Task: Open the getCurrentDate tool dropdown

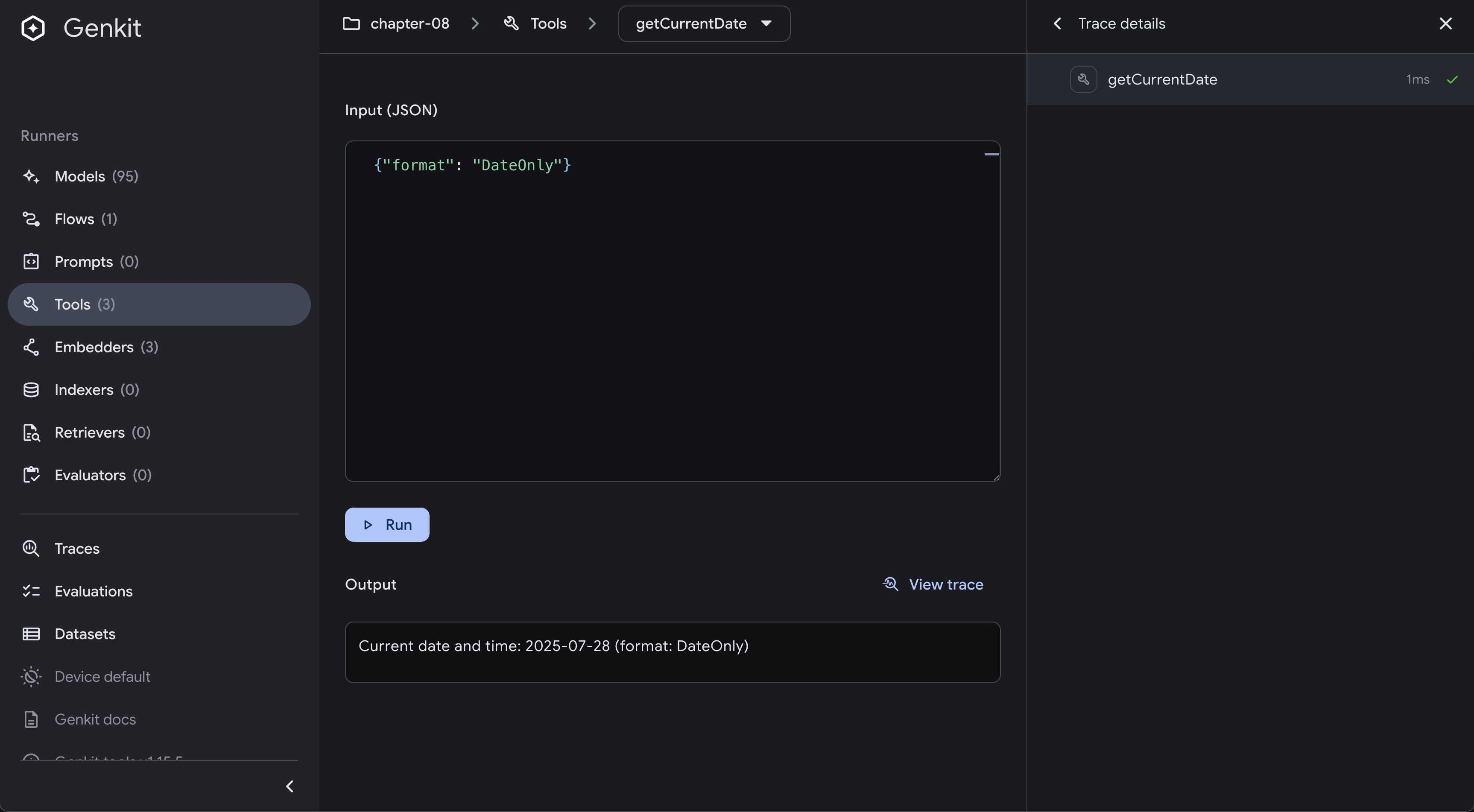Action: coord(704,23)
